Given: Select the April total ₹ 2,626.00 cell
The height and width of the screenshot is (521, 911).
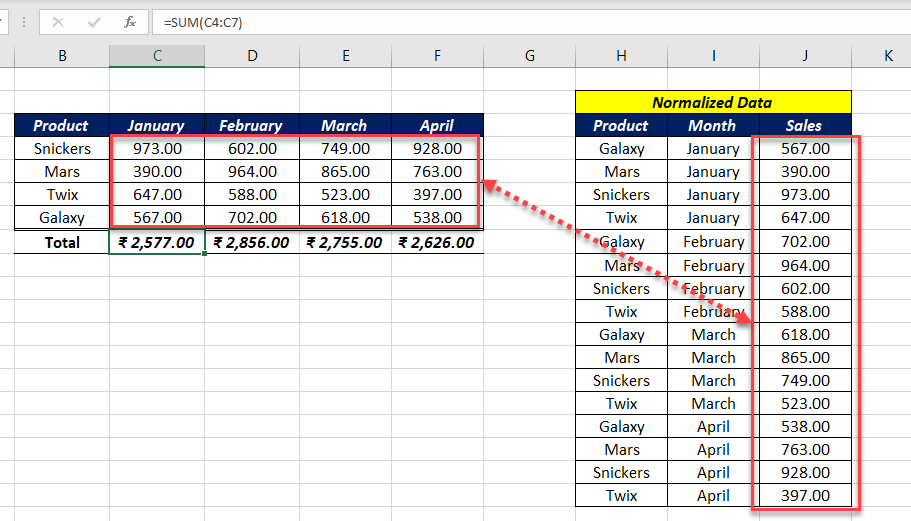Looking at the screenshot, I should (x=437, y=242).
